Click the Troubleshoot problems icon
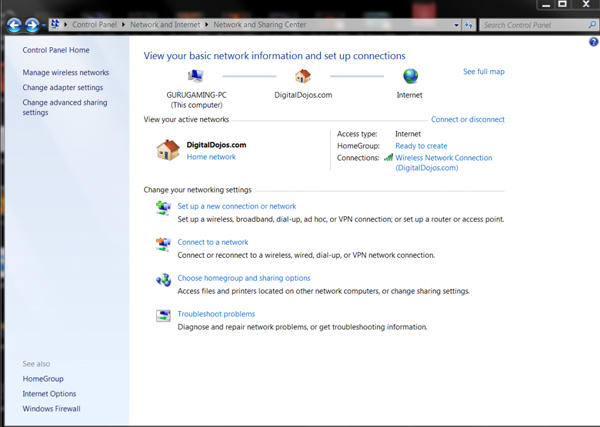Viewport: 600px width, 427px height. 163,315
